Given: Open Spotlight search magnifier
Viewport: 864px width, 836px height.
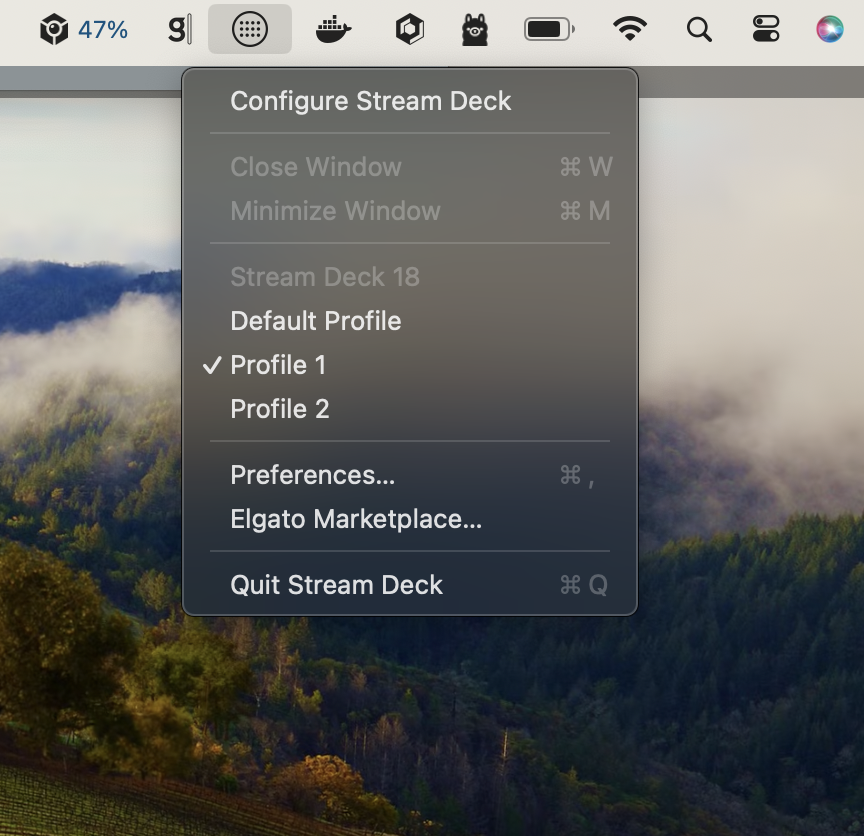Looking at the screenshot, I should [x=699, y=29].
